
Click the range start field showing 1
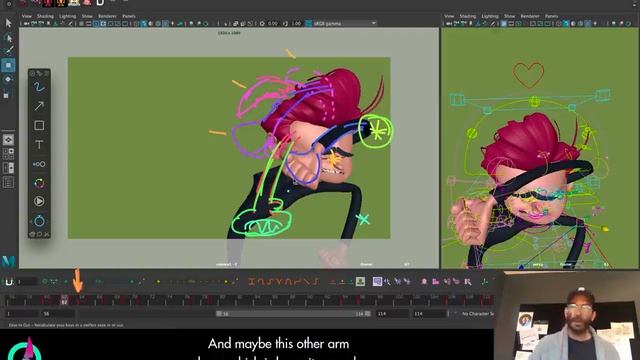click(x=21, y=314)
